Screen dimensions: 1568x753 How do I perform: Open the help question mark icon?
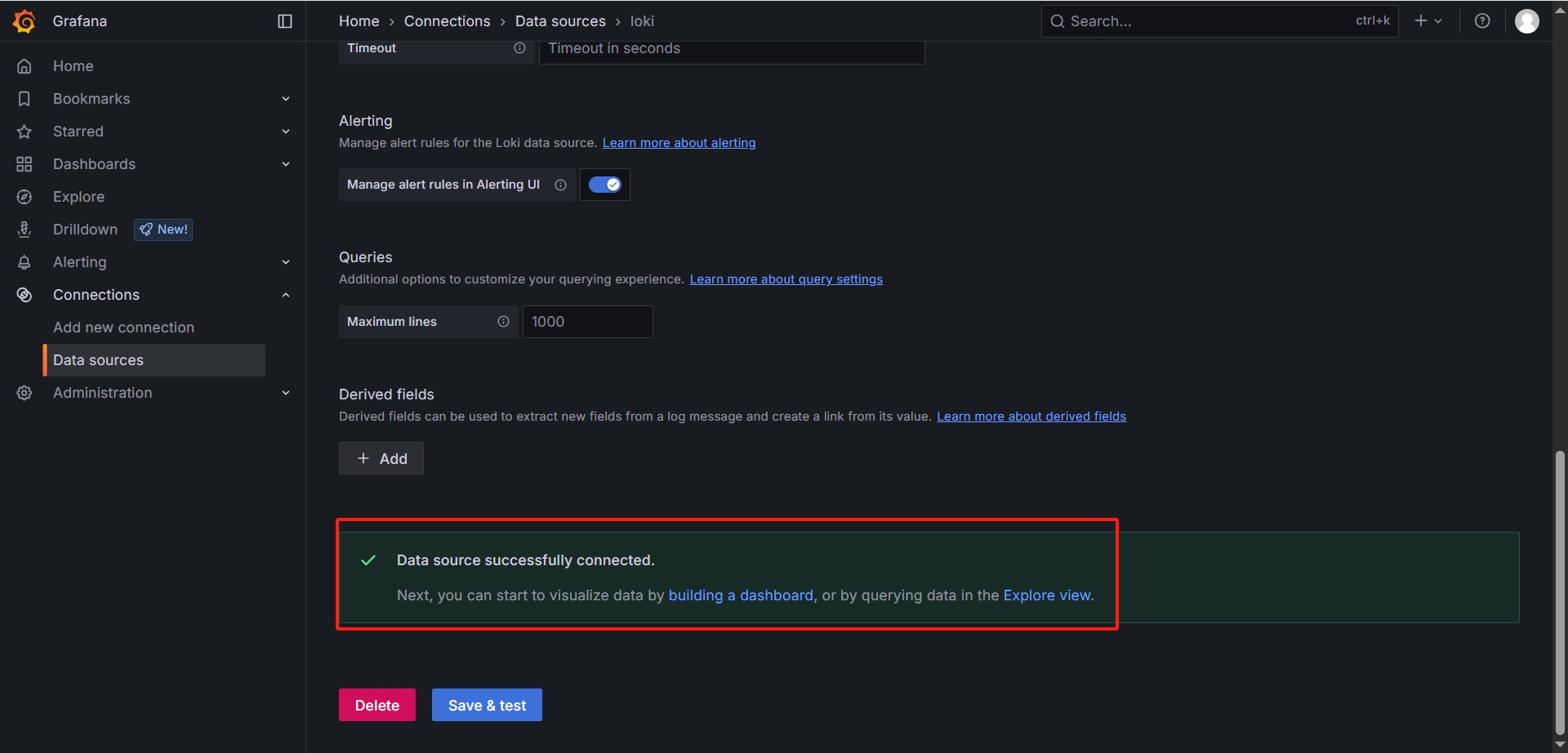click(1482, 21)
